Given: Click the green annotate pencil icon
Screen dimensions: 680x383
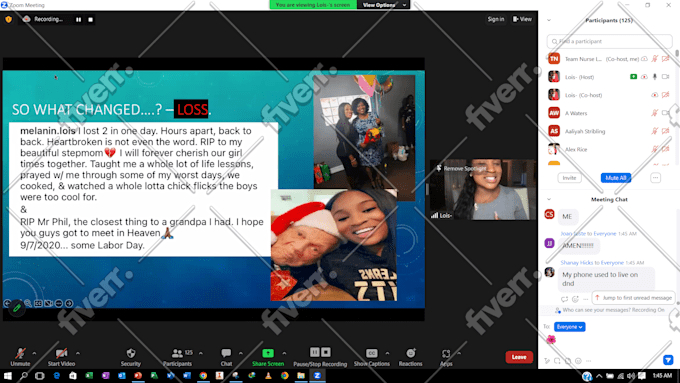Looking at the screenshot, I should click(17, 308).
